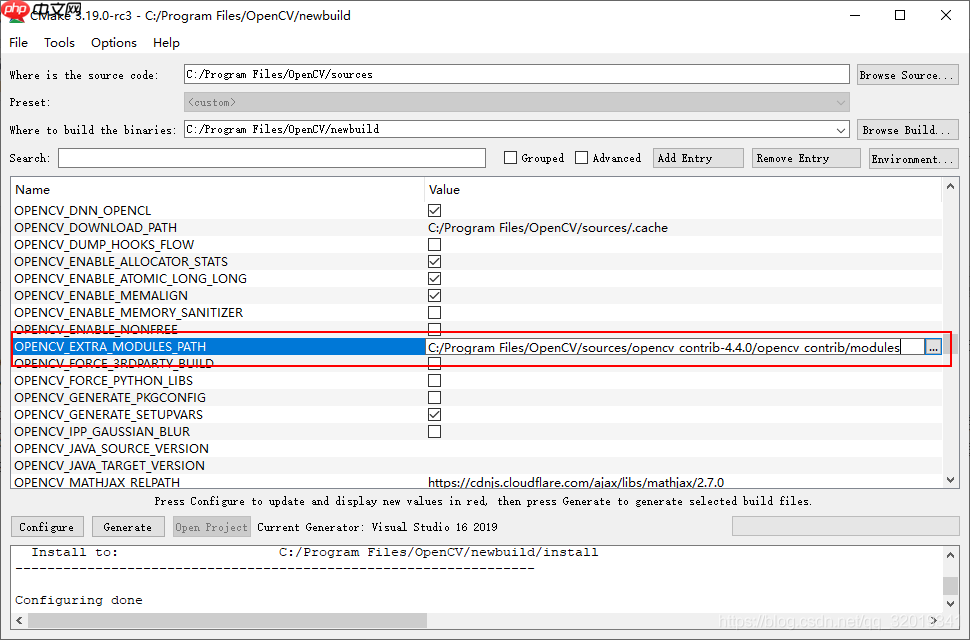Viewport: 970px width, 640px height.
Task: Click inside the Search input field
Action: tap(270, 157)
